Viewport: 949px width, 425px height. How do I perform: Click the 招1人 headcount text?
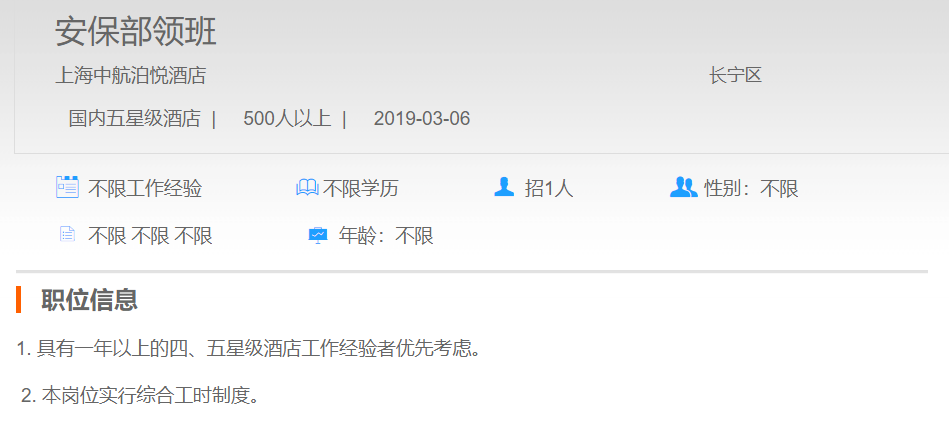(x=548, y=188)
